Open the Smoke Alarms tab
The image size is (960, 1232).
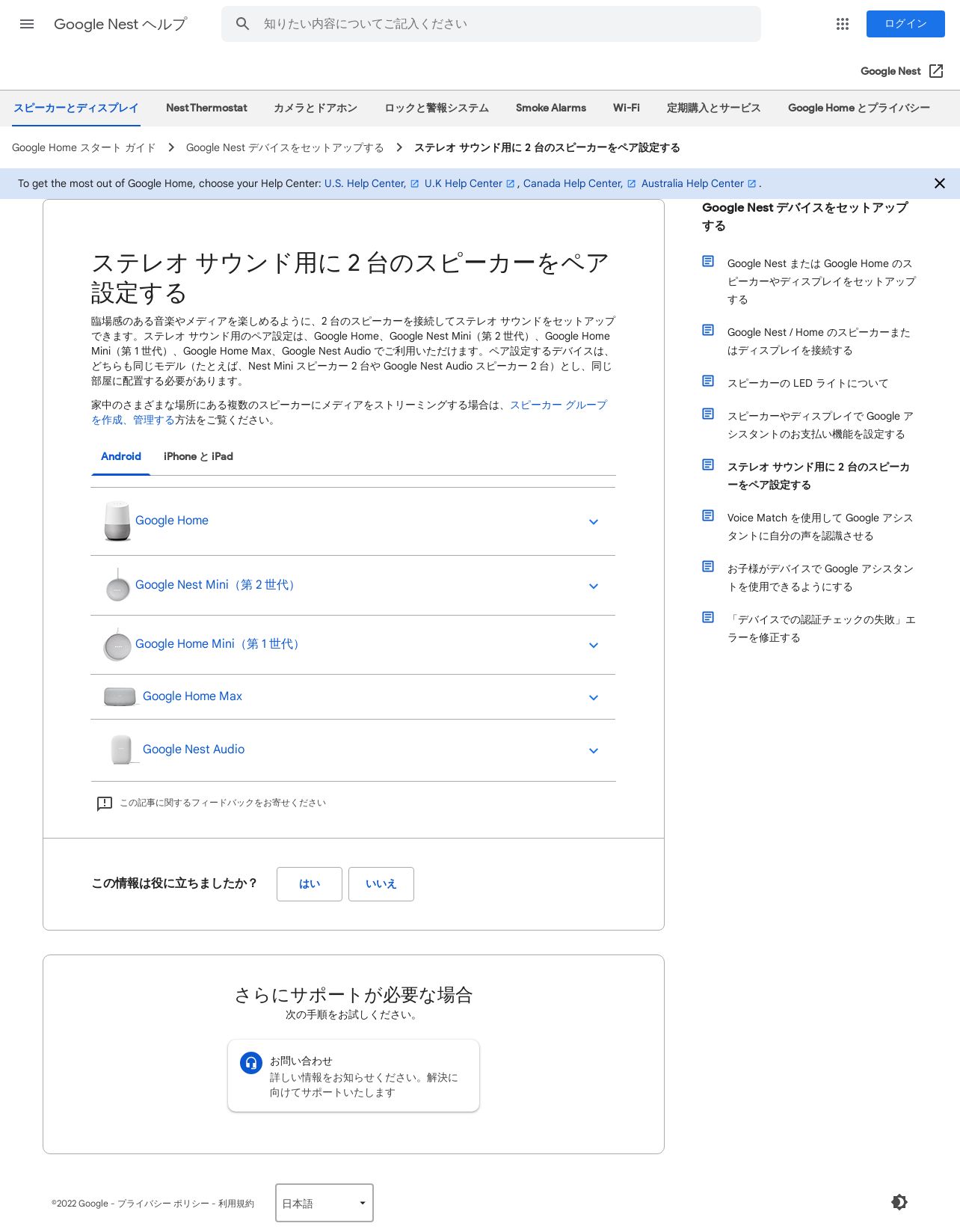pos(551,108)
